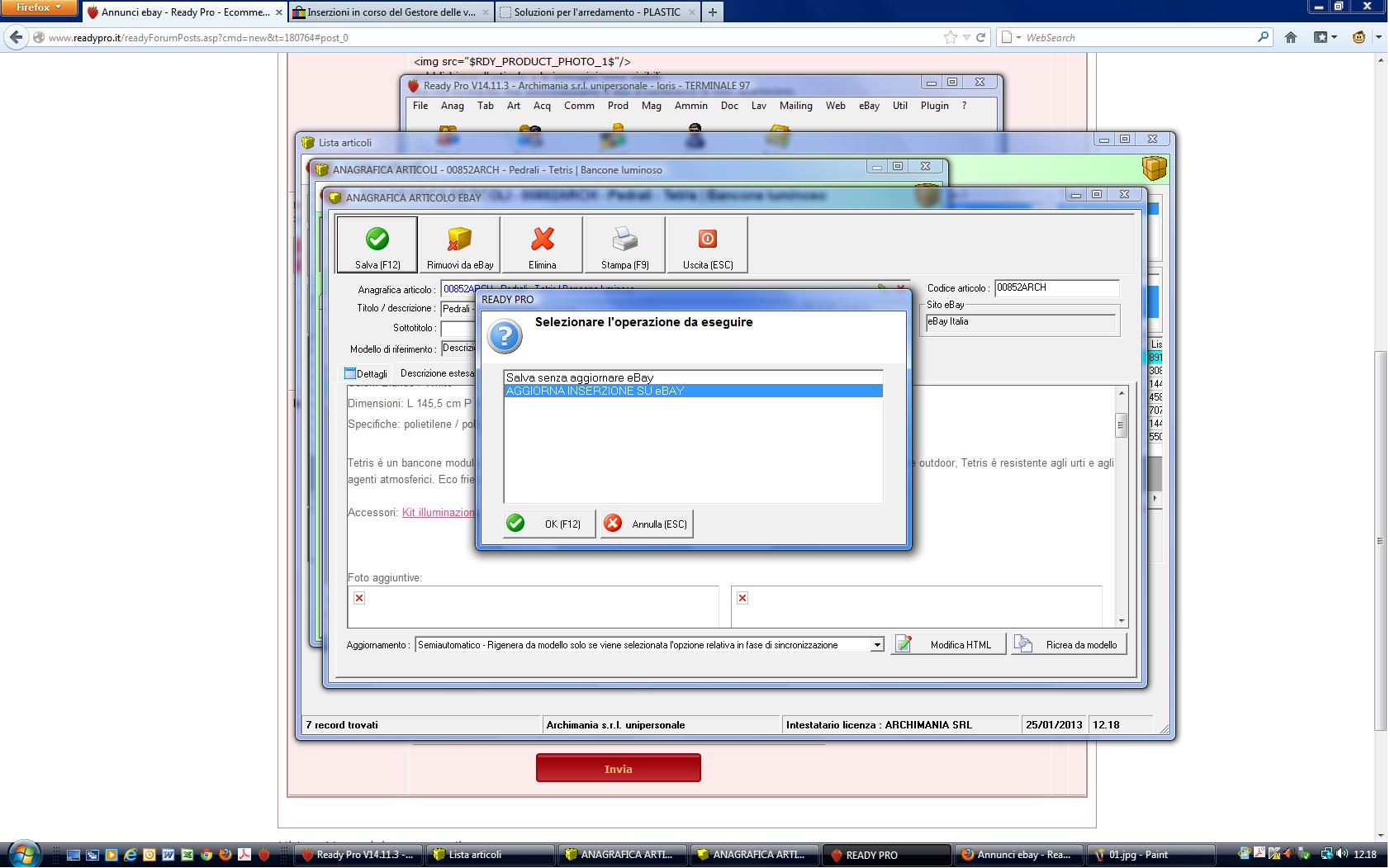The width and height of the screenshot is (1390, 868).
Task: Select 'Salva senza aggiornare eBay' option
Action: coord(693,377)
